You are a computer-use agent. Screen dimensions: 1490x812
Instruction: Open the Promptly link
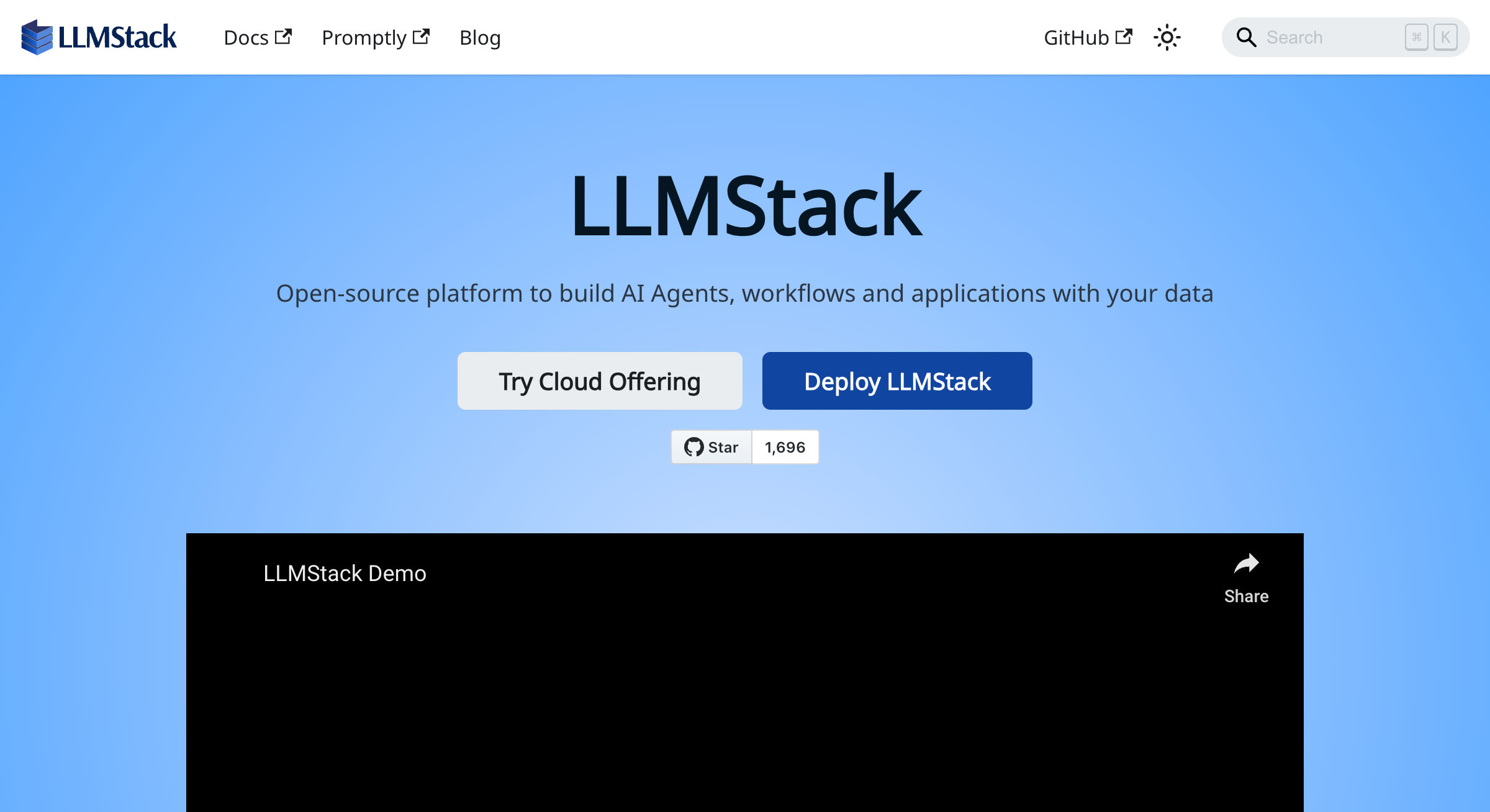364,37
